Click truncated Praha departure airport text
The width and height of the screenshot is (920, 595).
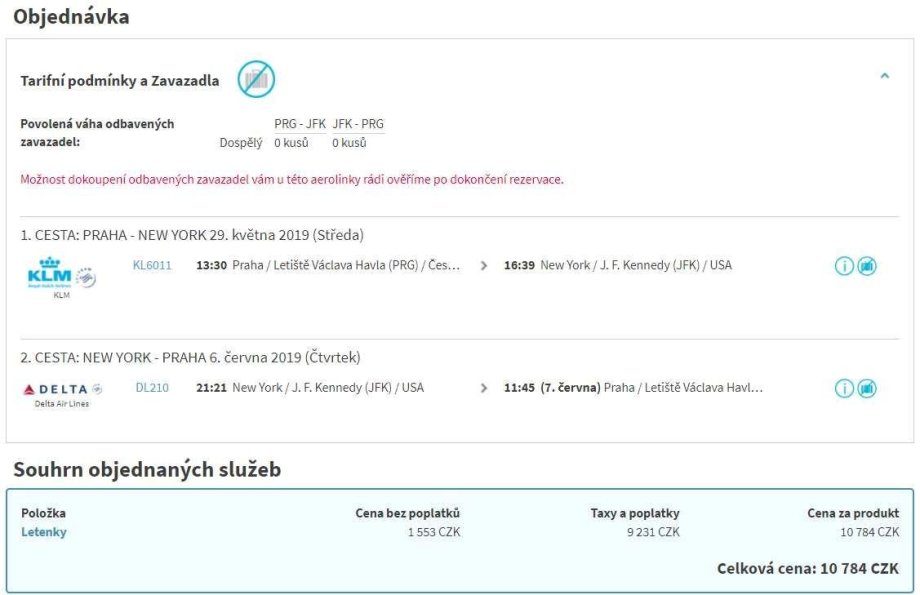[346, 266]
